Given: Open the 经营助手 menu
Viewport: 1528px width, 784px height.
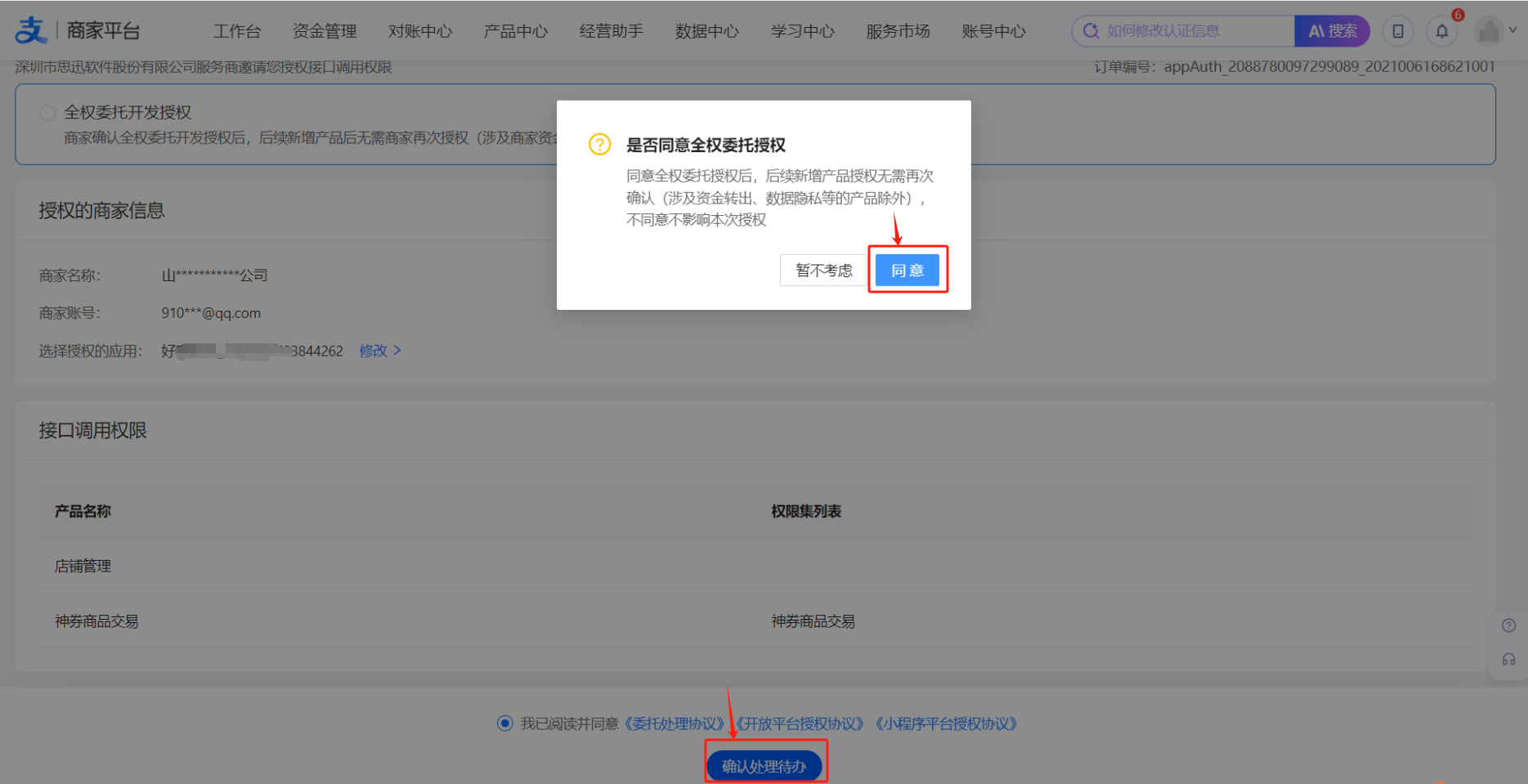Looking at the screenshot, I should (x=612, y=31).
